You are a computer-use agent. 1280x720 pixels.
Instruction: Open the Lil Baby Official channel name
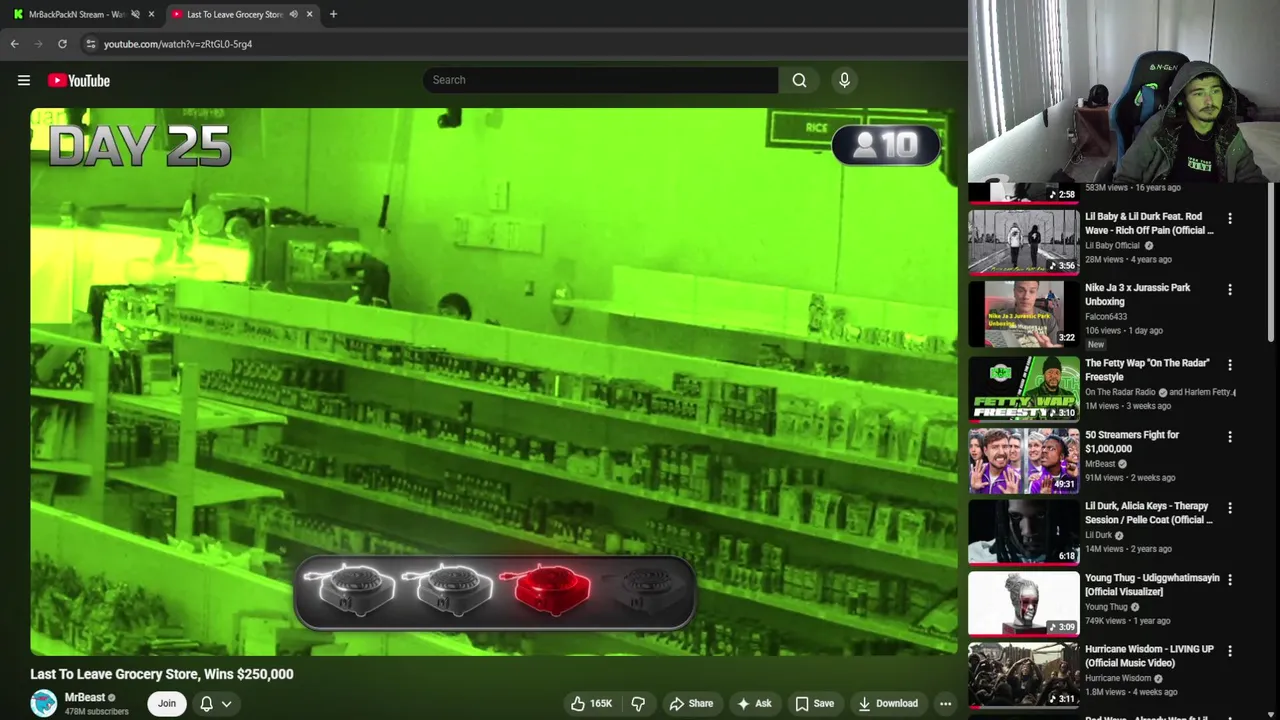point(1112,245)
